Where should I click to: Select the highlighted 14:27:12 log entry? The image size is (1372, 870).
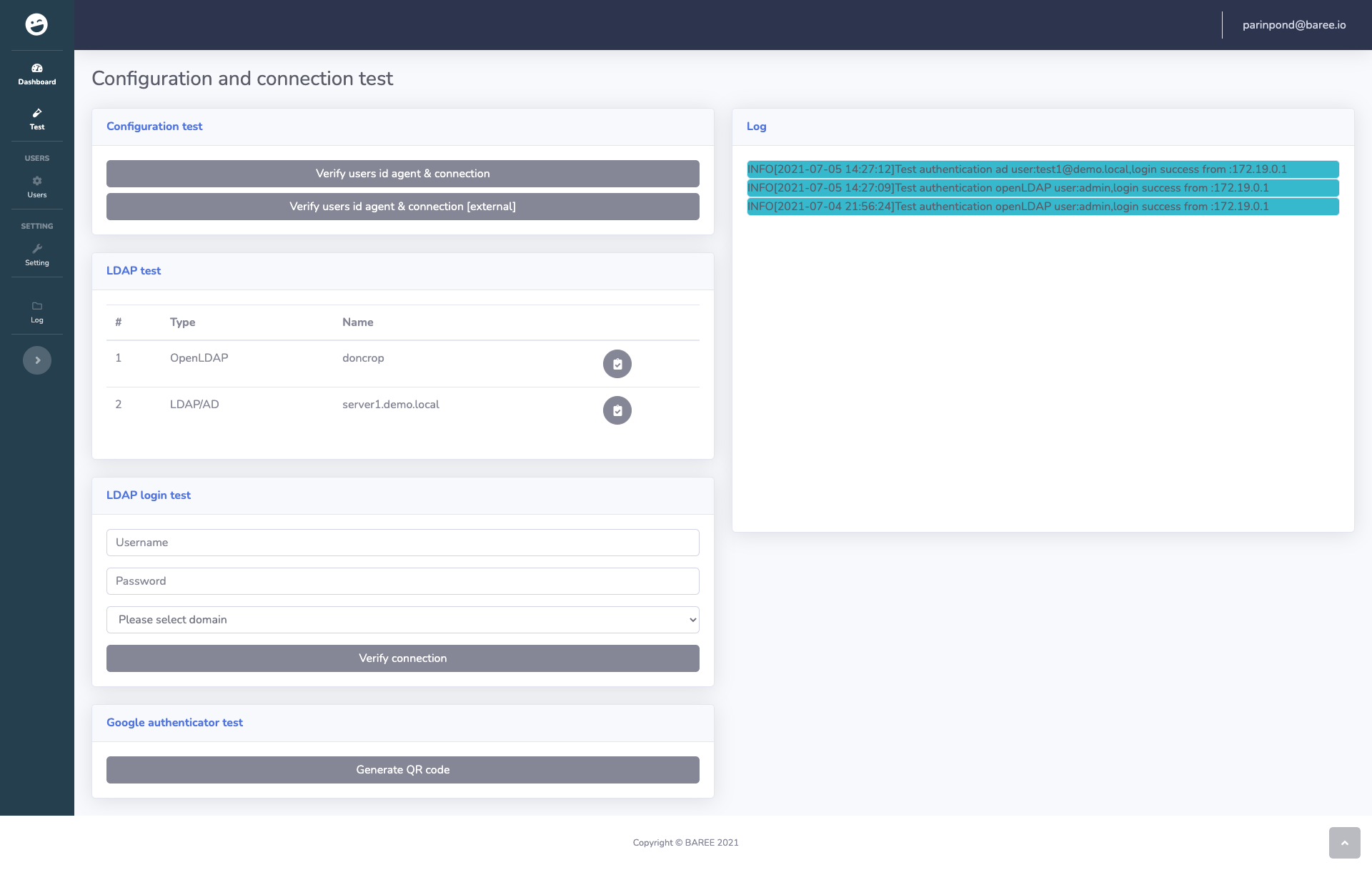pos(1042,169)
